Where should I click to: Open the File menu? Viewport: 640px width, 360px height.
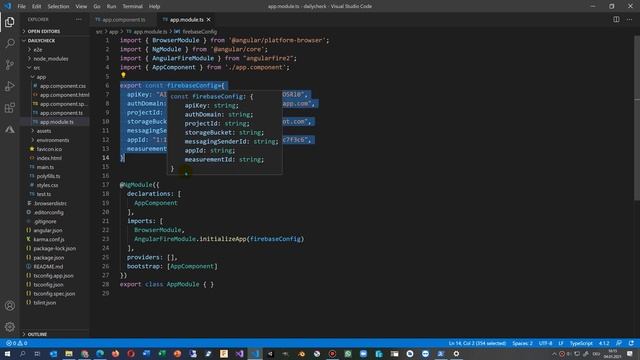[x=22, y=6]
